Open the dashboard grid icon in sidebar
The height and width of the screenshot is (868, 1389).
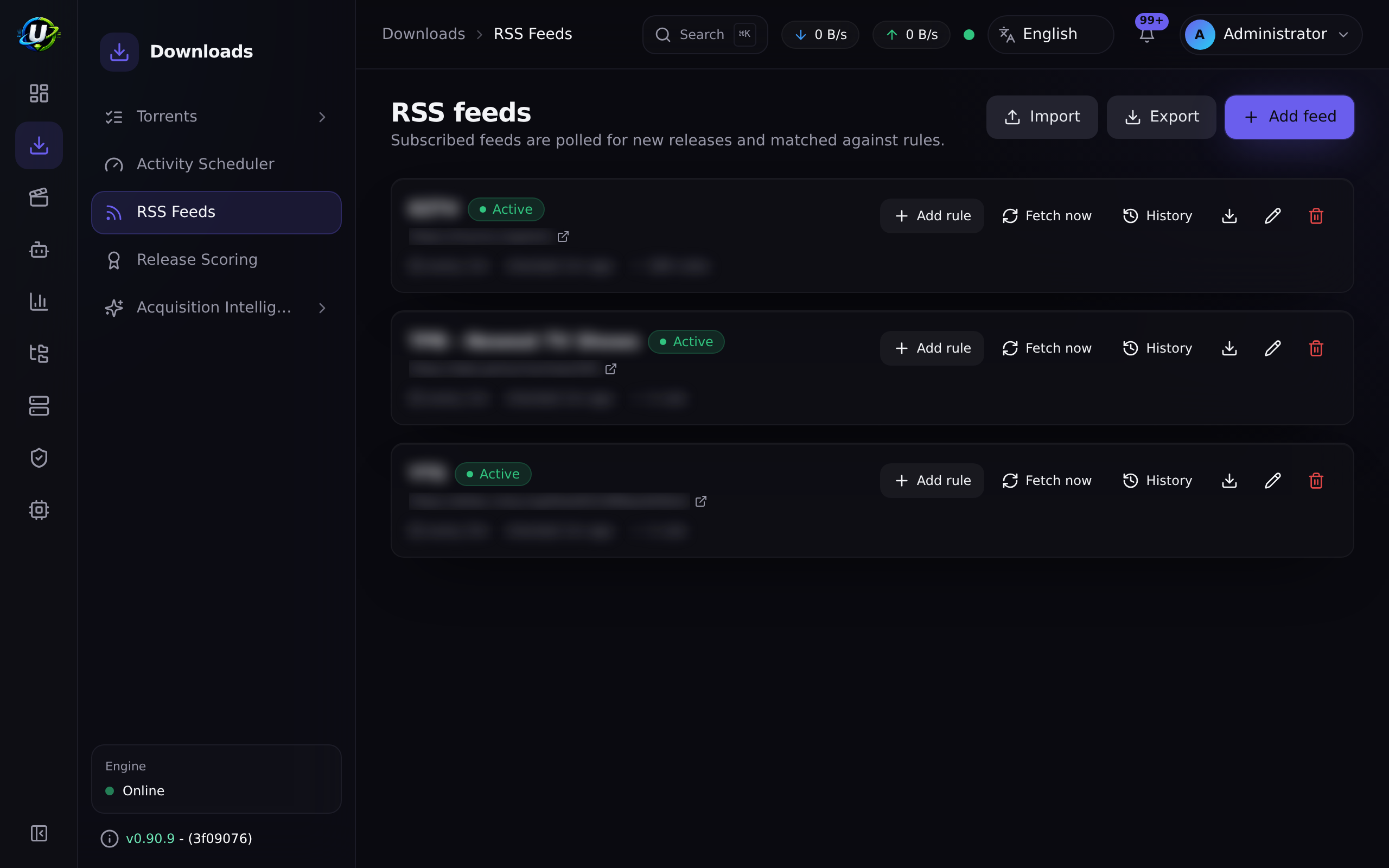click(x=39, y=93)
